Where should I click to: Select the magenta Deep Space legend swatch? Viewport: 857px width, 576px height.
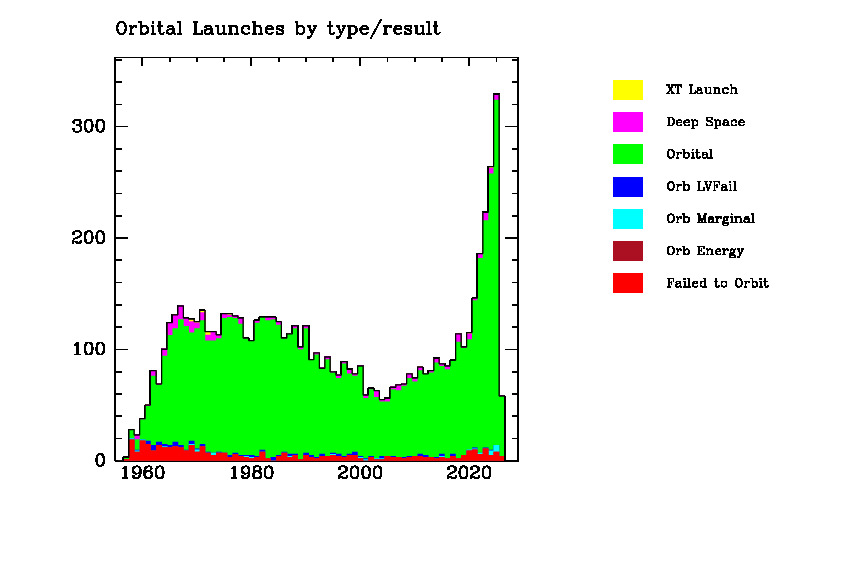(x=628, y=122)
